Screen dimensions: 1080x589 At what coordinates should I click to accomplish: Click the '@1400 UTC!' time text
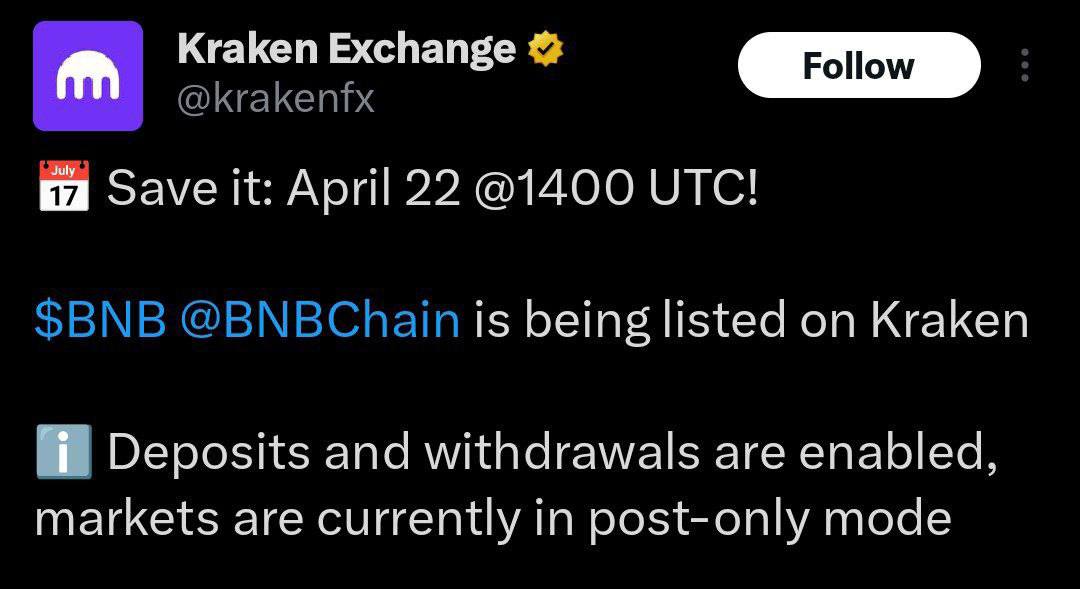coord(616,187)
